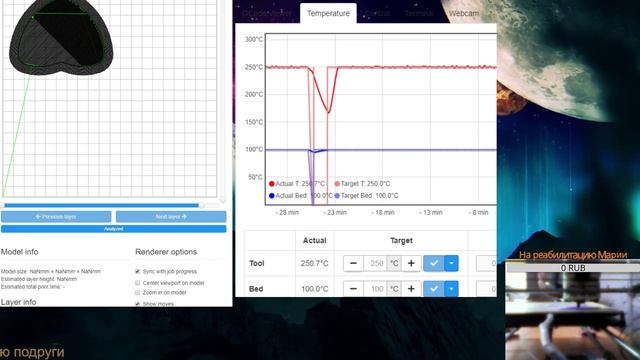Click the Model info heading
Viewport: 640px width, 360px height.
tap(20, 252)
